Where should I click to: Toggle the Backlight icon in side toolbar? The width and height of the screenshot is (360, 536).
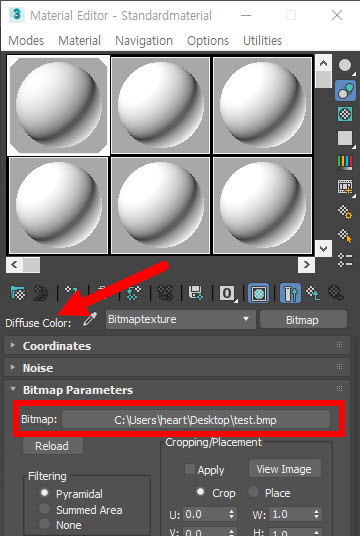point(345,91)
